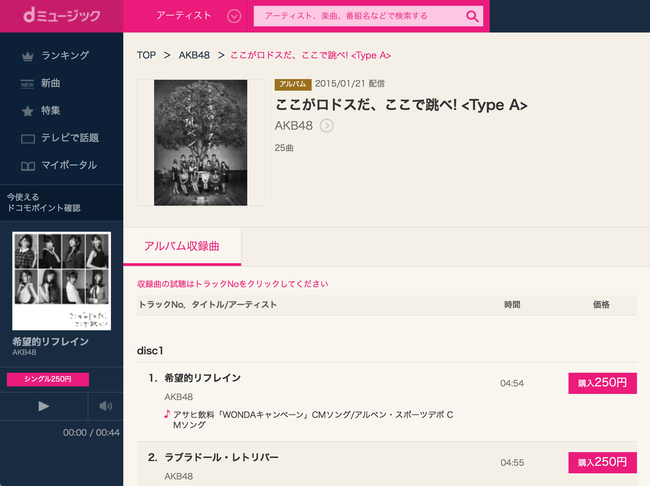This screenshot has width=650, height=486.
Task: Play the preview with the play button
Action: 44,406
